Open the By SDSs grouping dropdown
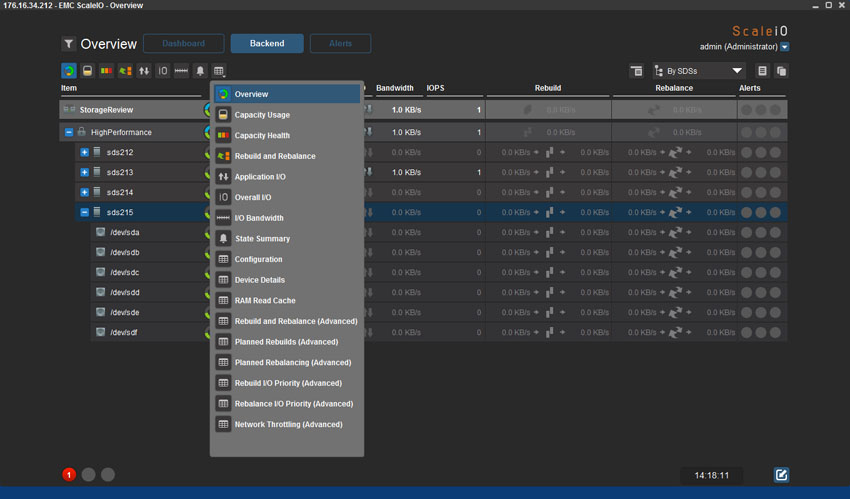 698,71
